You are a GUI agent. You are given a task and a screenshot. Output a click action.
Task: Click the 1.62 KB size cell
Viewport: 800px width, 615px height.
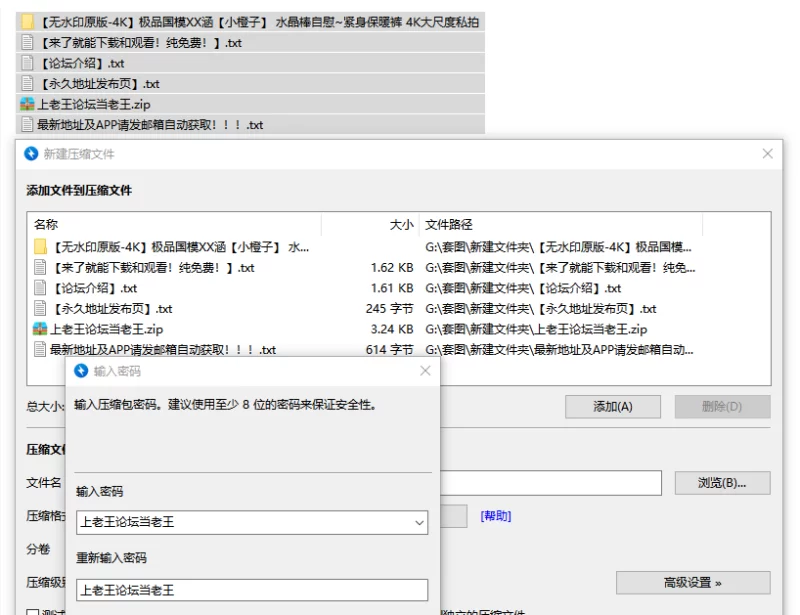click(392, 268)
